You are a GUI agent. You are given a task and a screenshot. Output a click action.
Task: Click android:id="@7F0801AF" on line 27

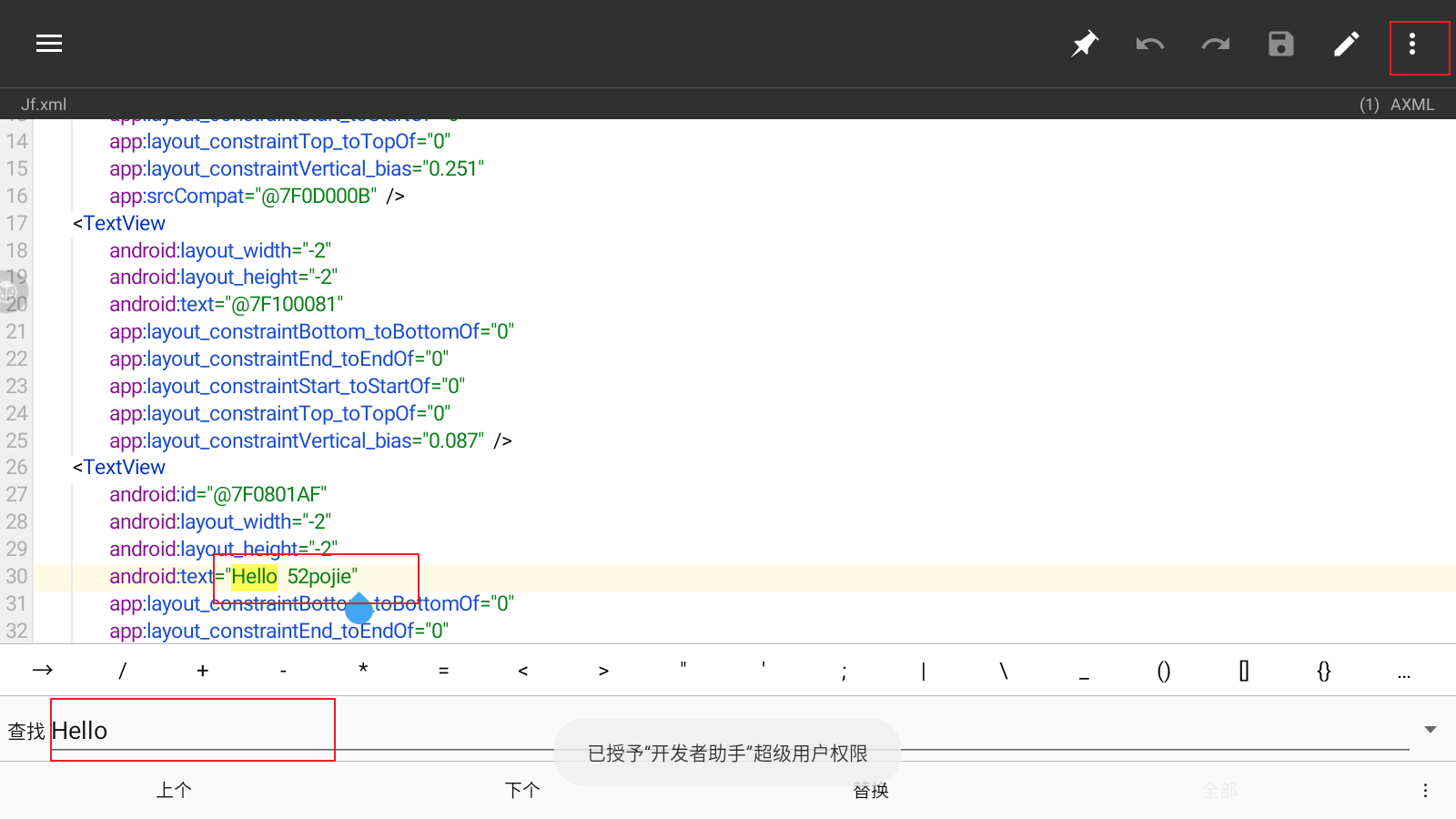tap(218, 495)
